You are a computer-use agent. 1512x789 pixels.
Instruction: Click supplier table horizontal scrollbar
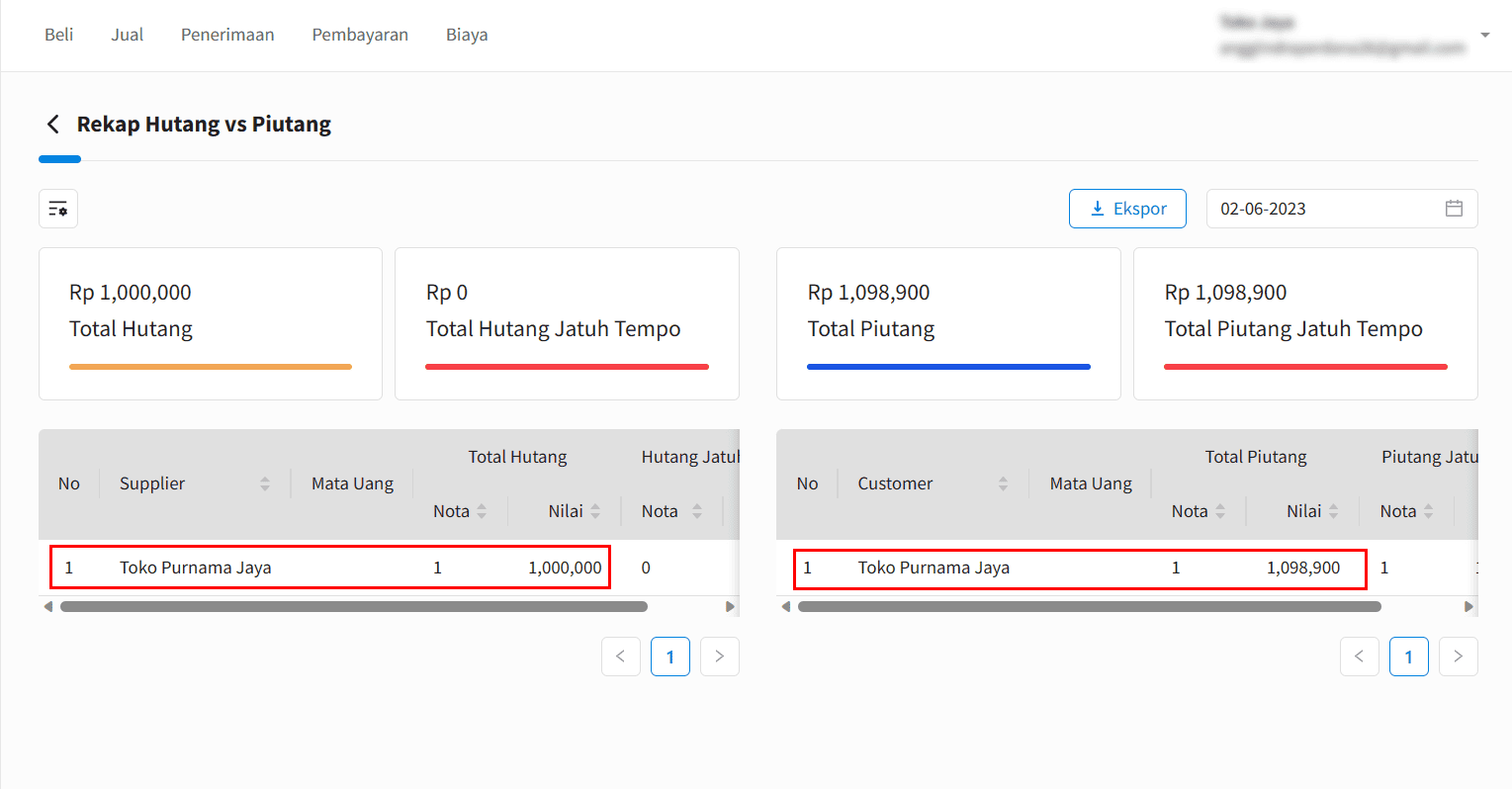354,607
